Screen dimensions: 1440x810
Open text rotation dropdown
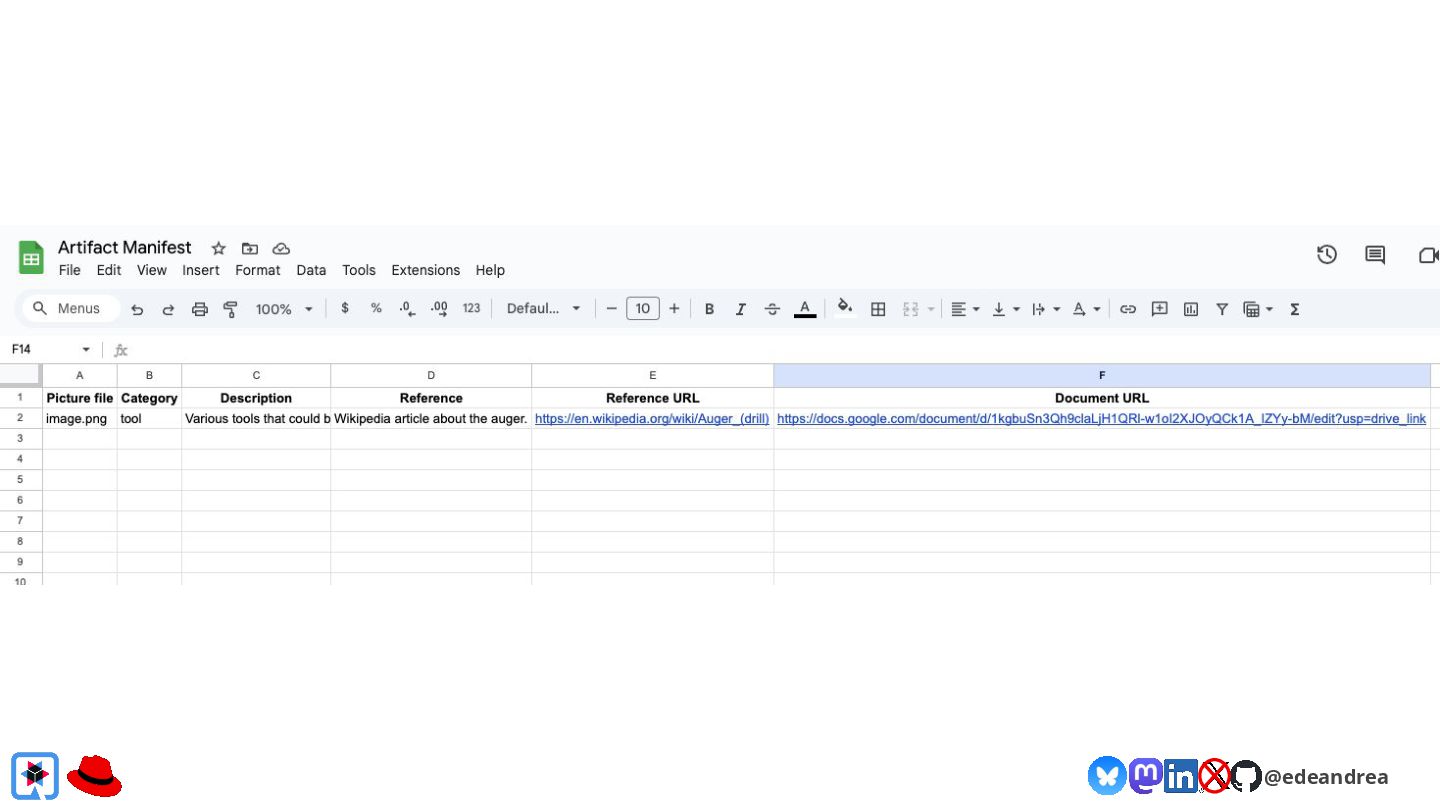1086,309
